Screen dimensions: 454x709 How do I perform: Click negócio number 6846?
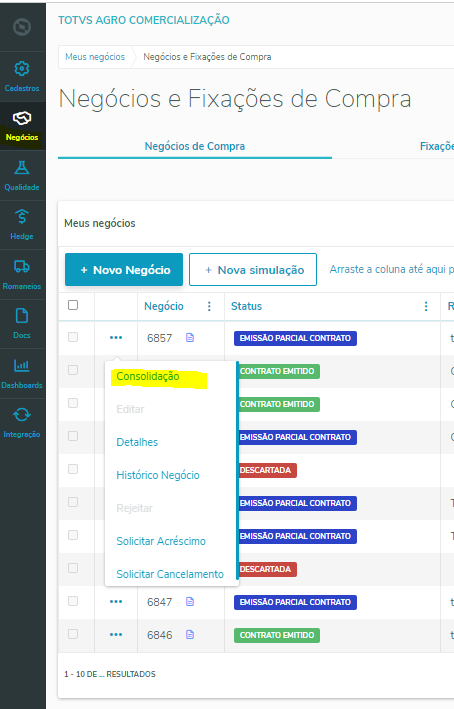tap(160, 635)
